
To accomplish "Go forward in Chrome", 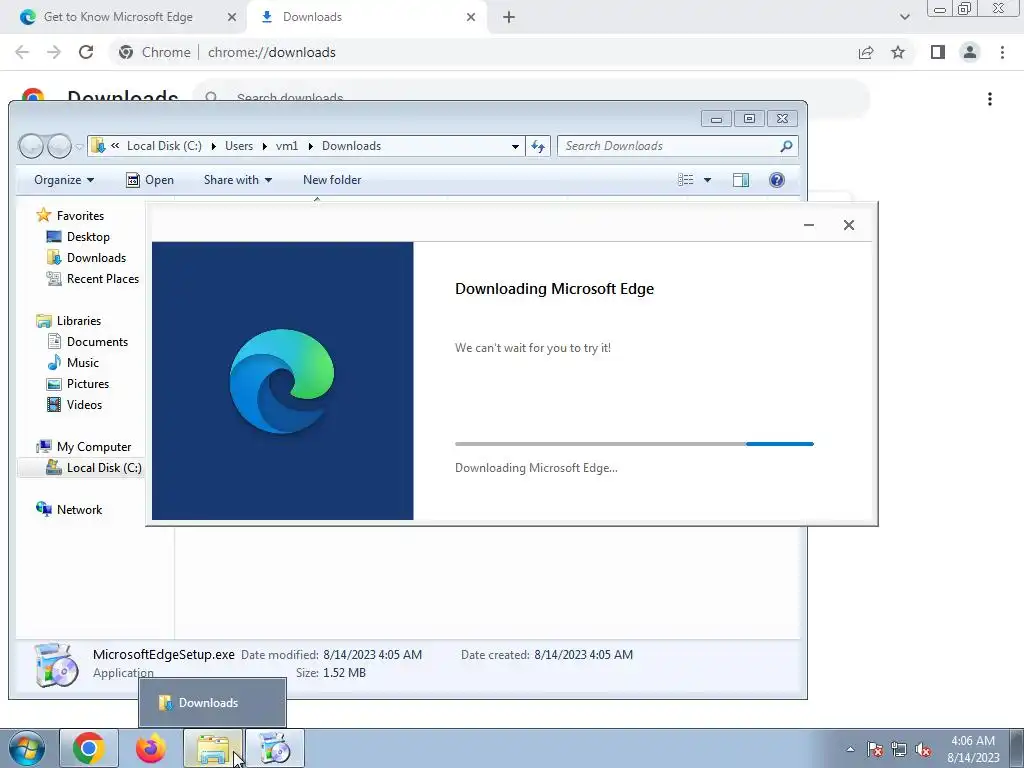I will coord(54,52).
